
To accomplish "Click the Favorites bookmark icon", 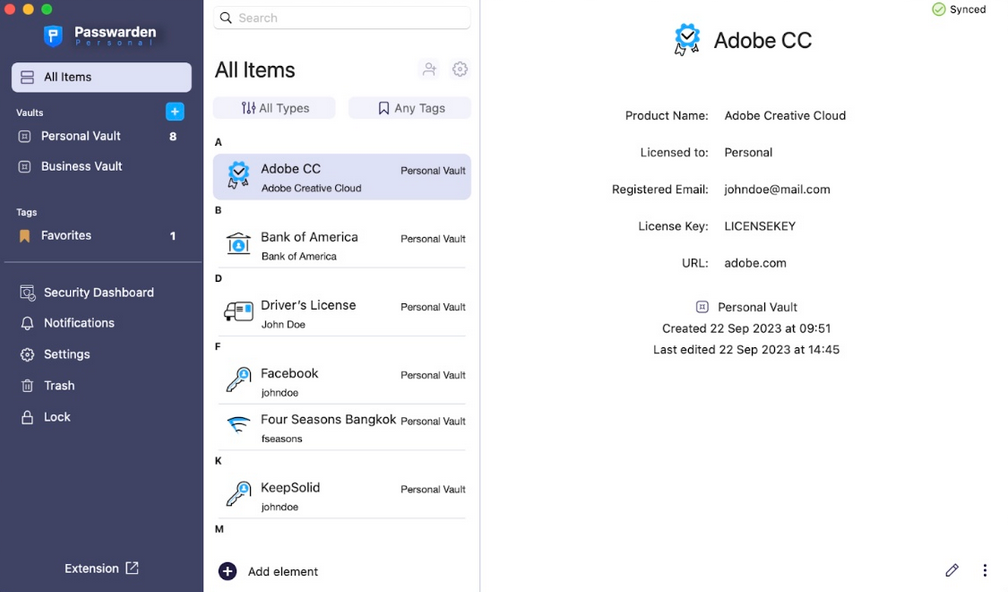I will [x=24, y=236].
